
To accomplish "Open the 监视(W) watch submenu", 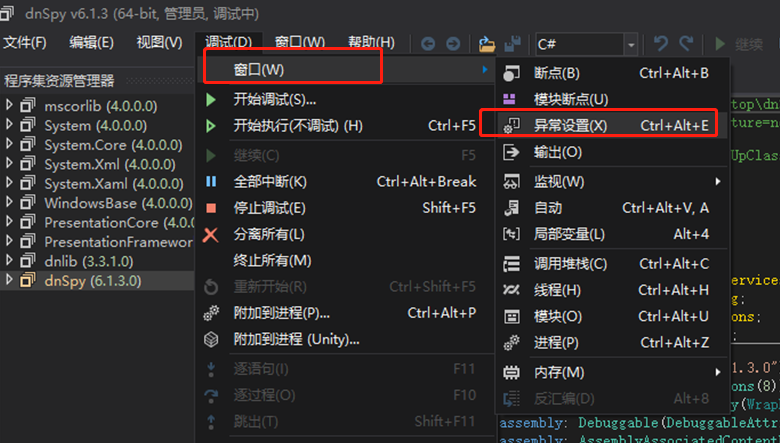I will (x=612, y=182).
